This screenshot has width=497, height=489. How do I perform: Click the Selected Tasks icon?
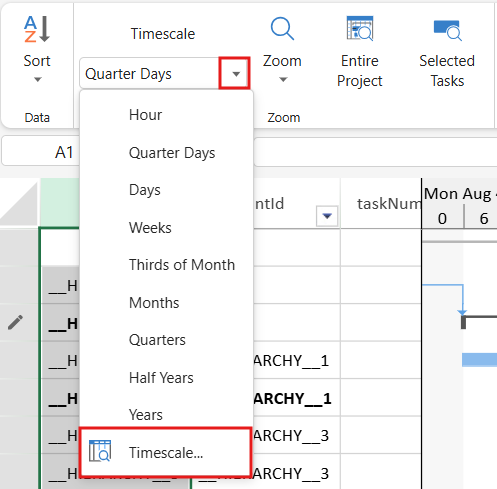[x=447, y=30]
